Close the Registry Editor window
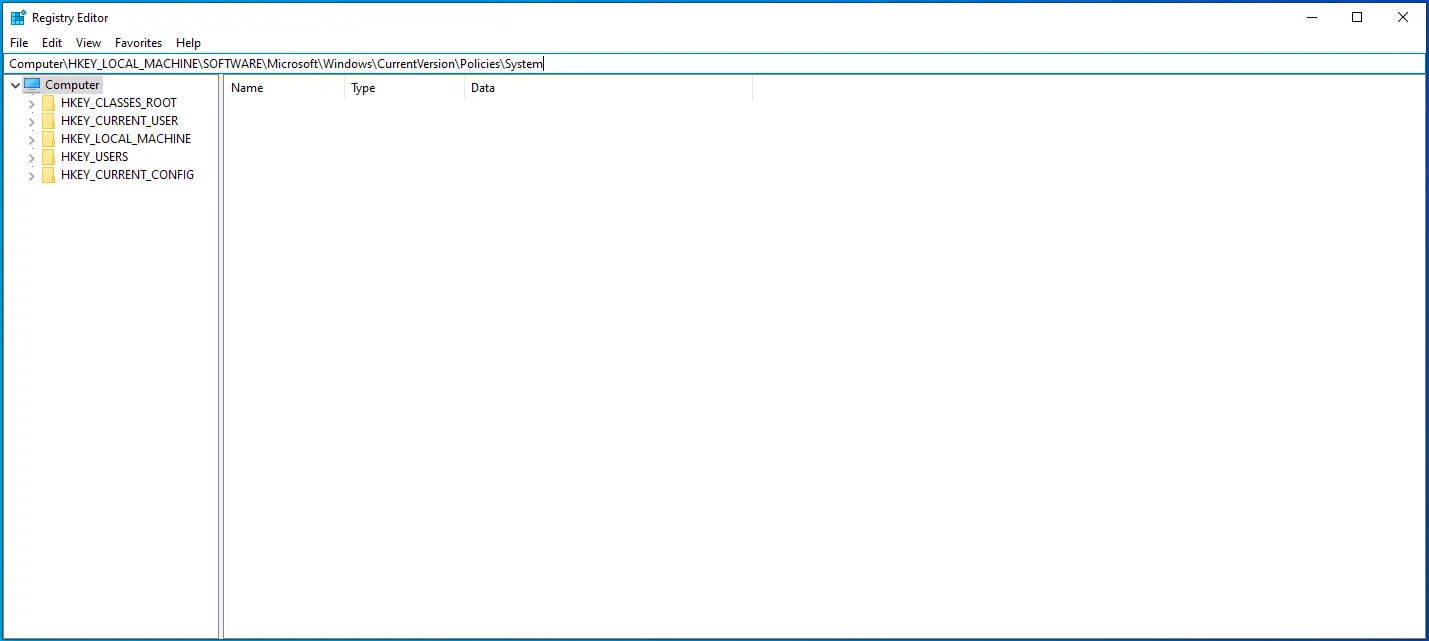 [1403, 17]
